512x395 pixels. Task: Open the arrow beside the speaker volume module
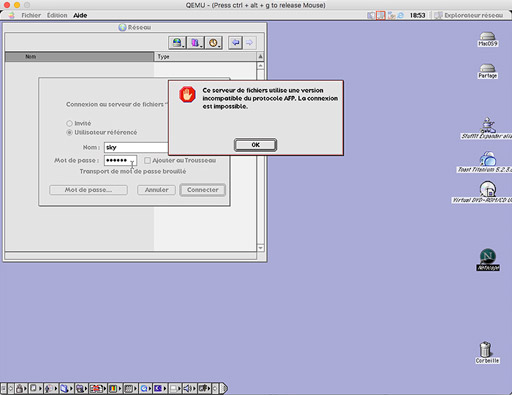[194, 388]
